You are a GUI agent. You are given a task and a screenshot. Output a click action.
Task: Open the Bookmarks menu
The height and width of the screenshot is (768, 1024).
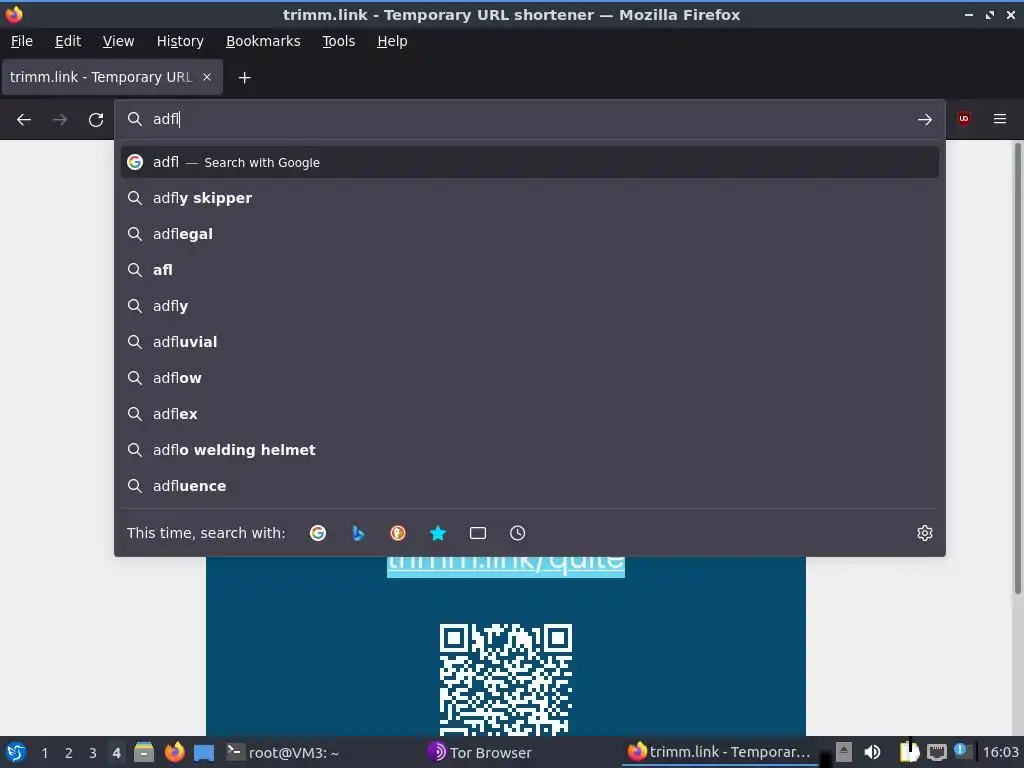tap(263, 41)
